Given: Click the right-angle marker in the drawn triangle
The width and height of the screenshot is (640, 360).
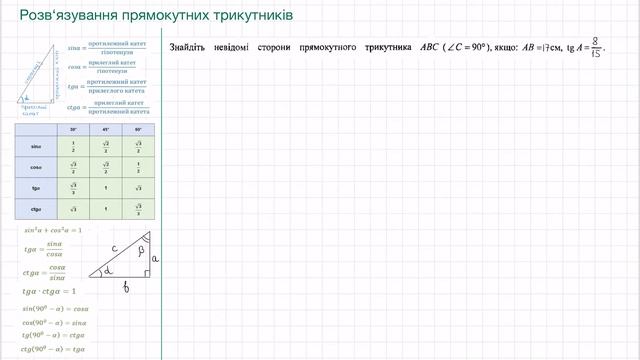Looking at the screenshot, I should (147, 274).
